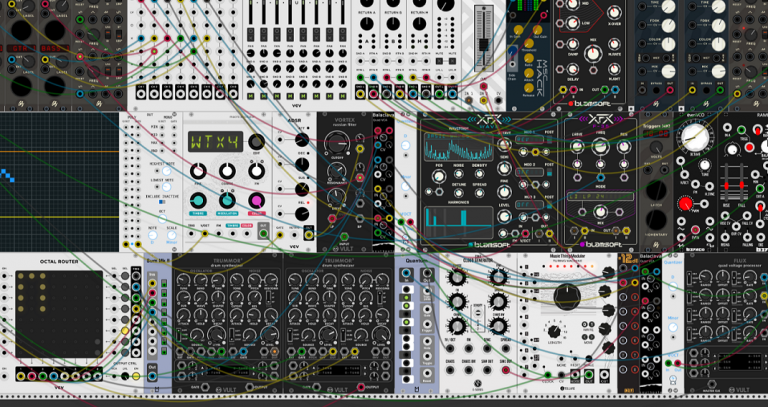Click the BP output jack on Vortex filter
Screen dimensions: 768x407
[x=360, y=218]
